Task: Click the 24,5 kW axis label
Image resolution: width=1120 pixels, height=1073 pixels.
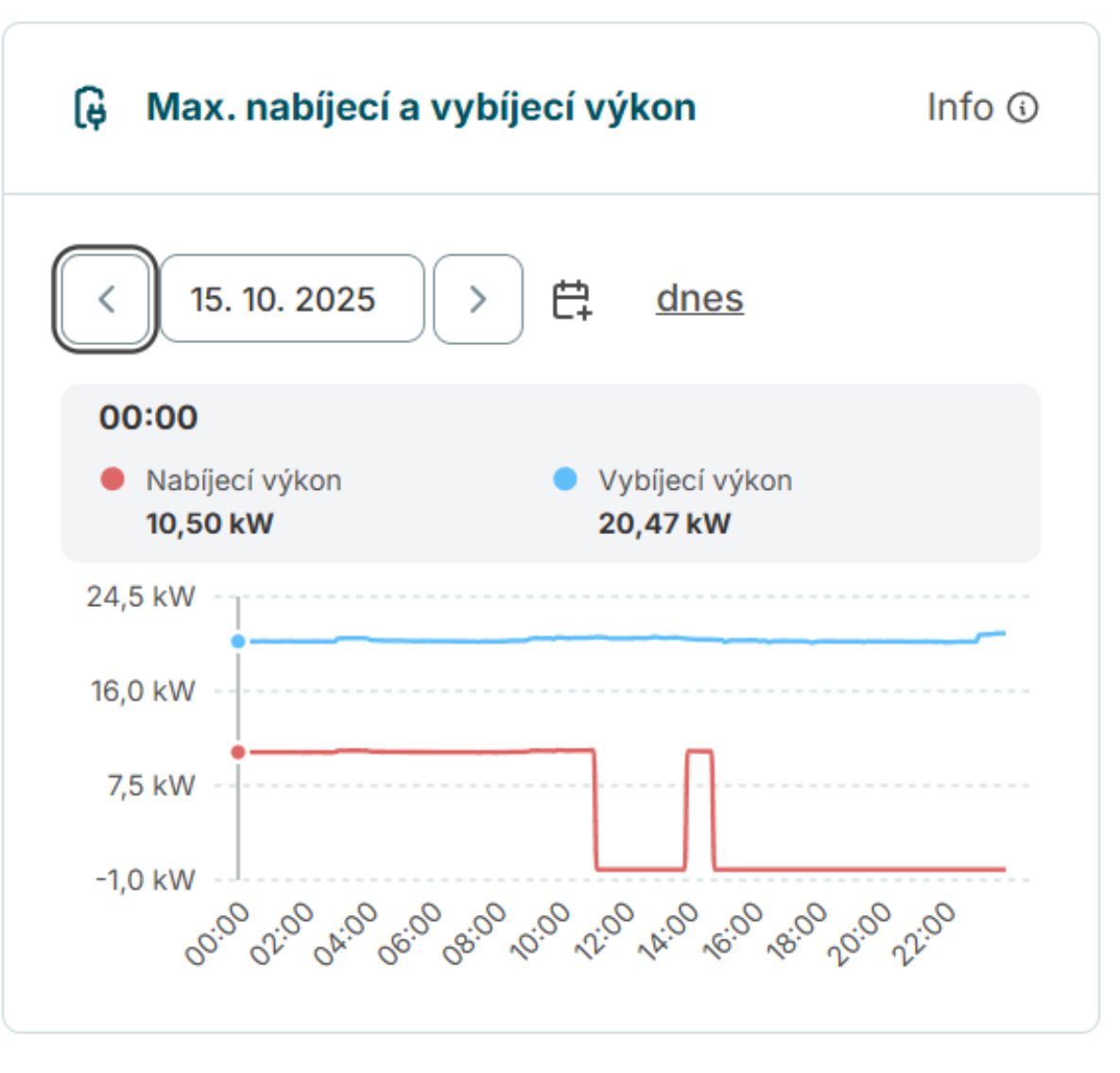Action: point(141,597)
